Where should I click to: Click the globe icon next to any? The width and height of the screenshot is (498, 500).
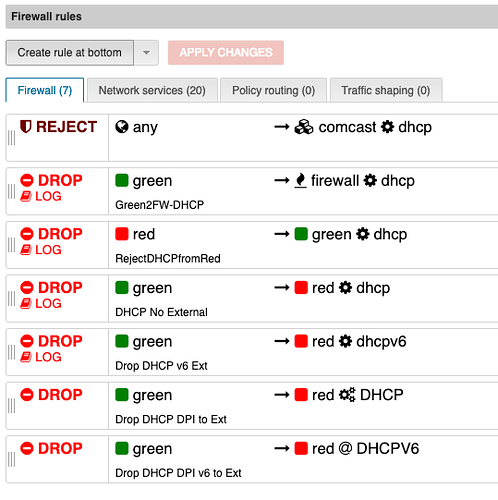122,127
